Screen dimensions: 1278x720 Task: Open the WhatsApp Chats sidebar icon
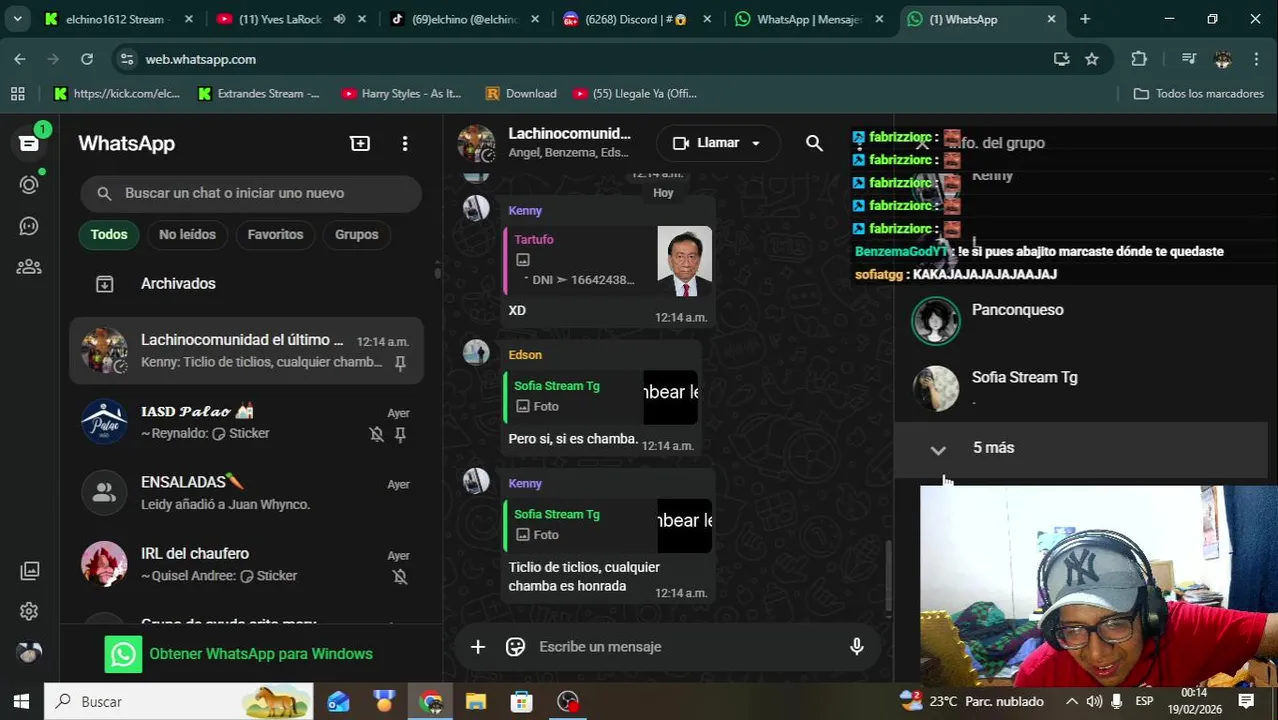[x=29, y=143]
